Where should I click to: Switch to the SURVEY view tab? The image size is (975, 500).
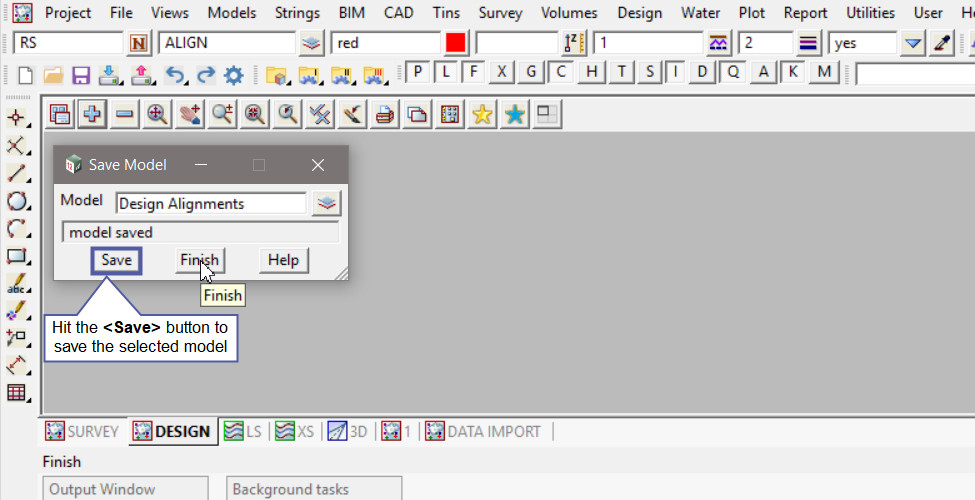(83, 431)
